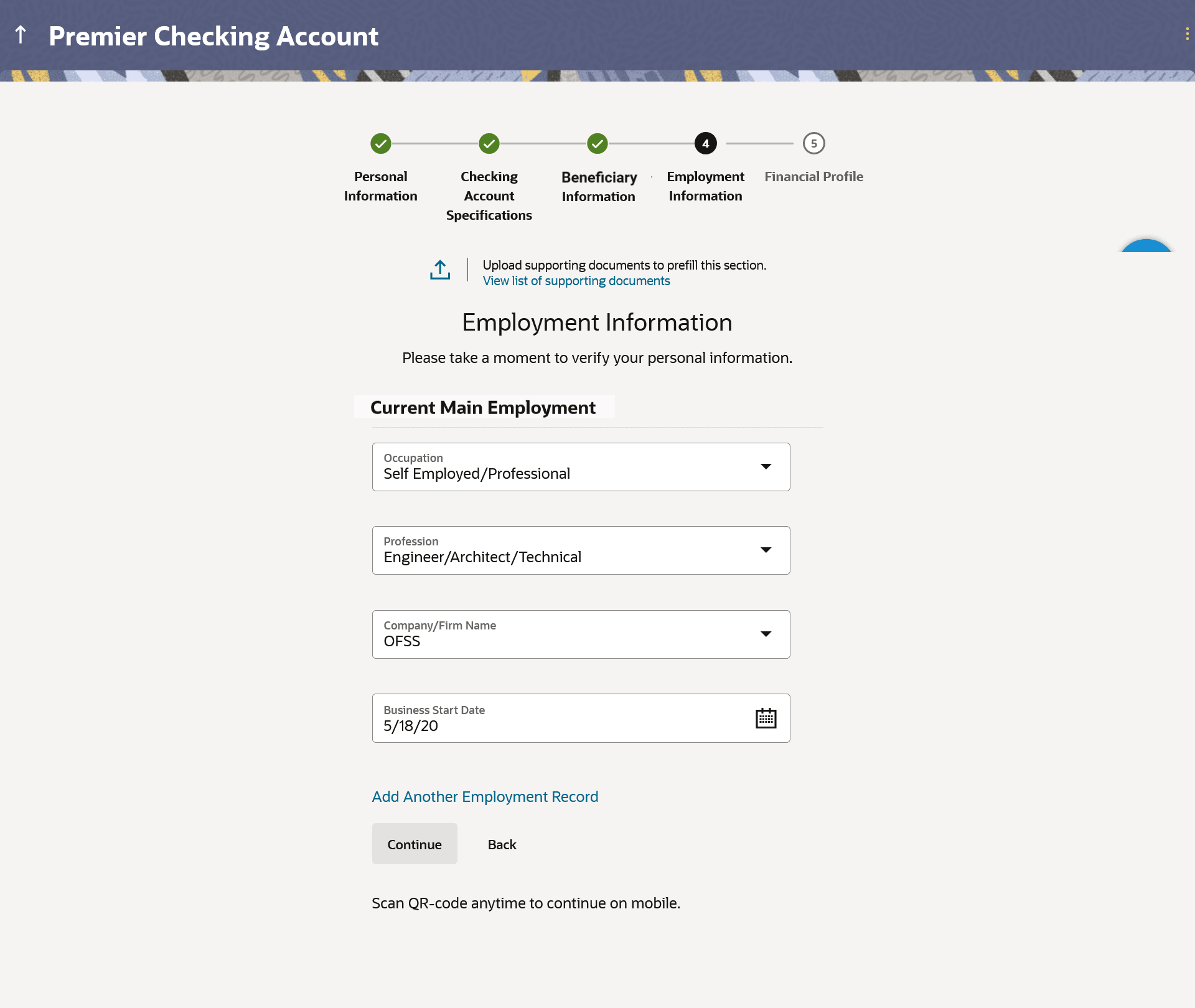Click the Continue button
Viewport: 1195px width, 1008px height.
[x=415, y=844]
